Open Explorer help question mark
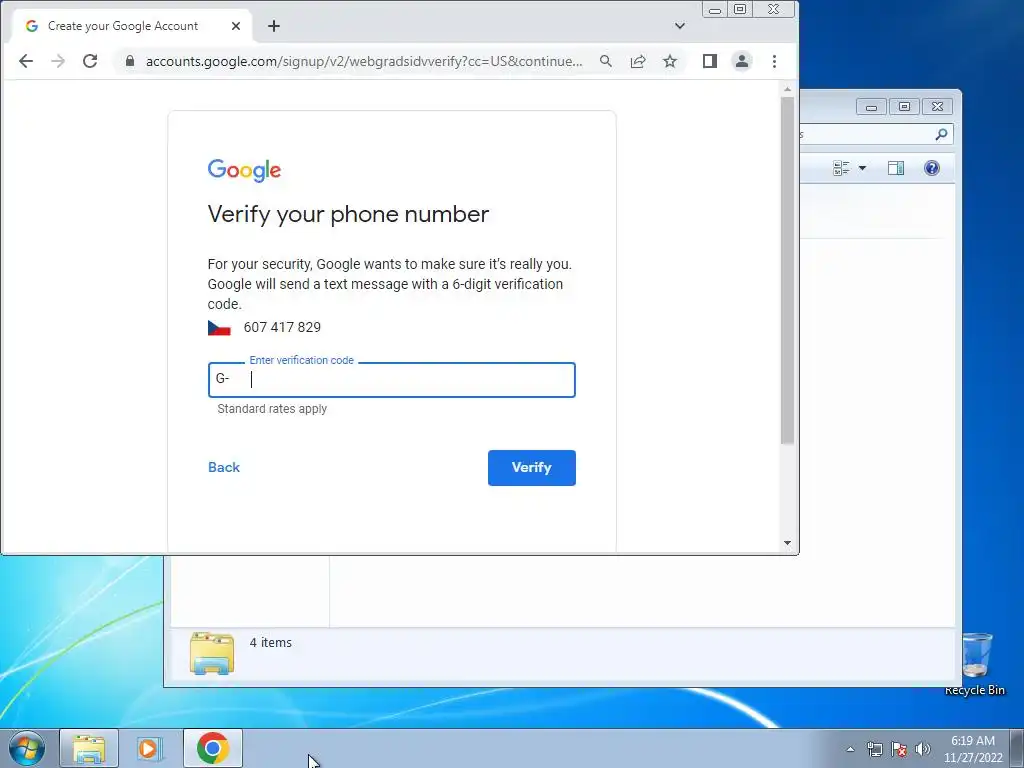Screen dimensions: 1024x768 point(932,168)
